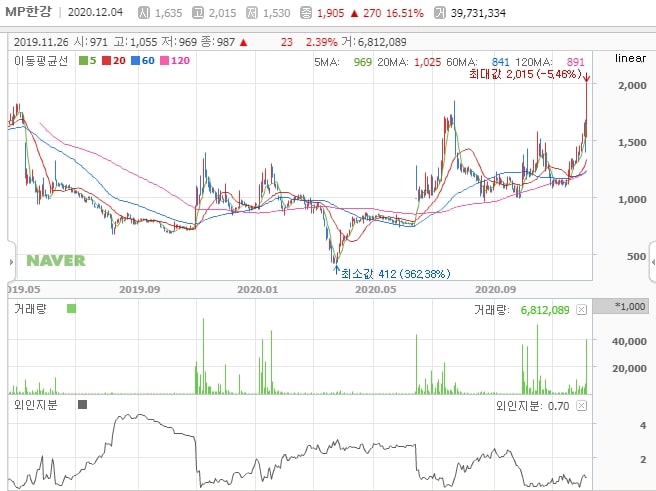Click the volume icon (거) in header
The height and width of the screenshot is (491, 656).
440,13
